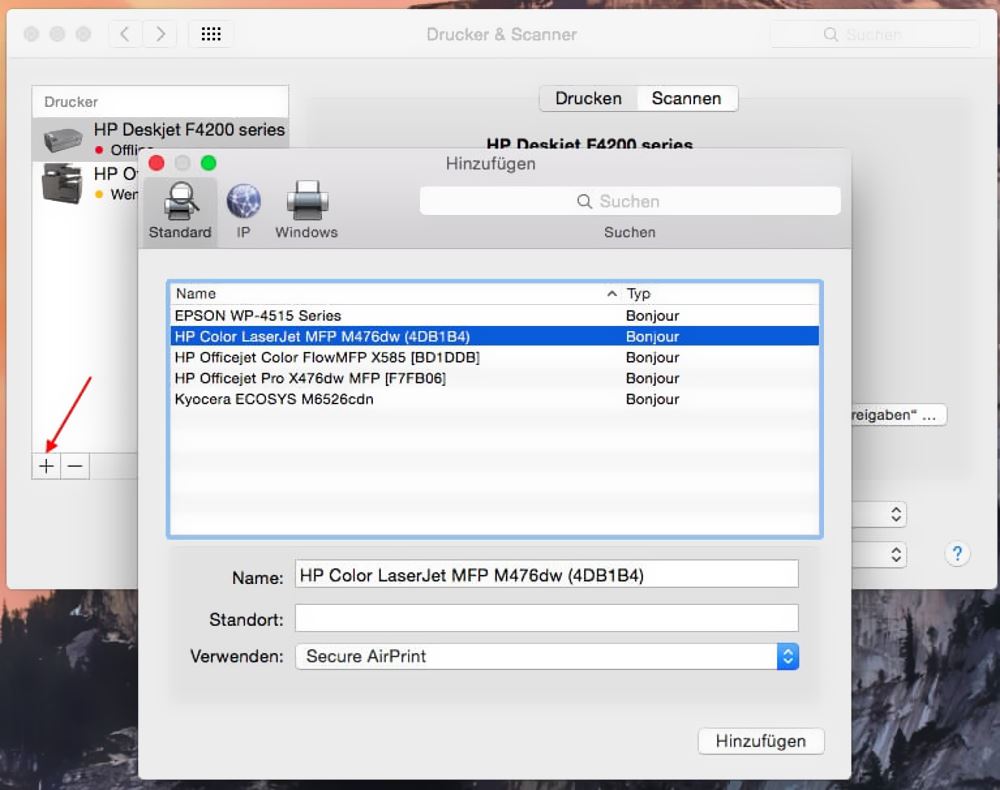Switch to the IP globe tab
This screenshot has width=1000, height=790.
(243, 211)
